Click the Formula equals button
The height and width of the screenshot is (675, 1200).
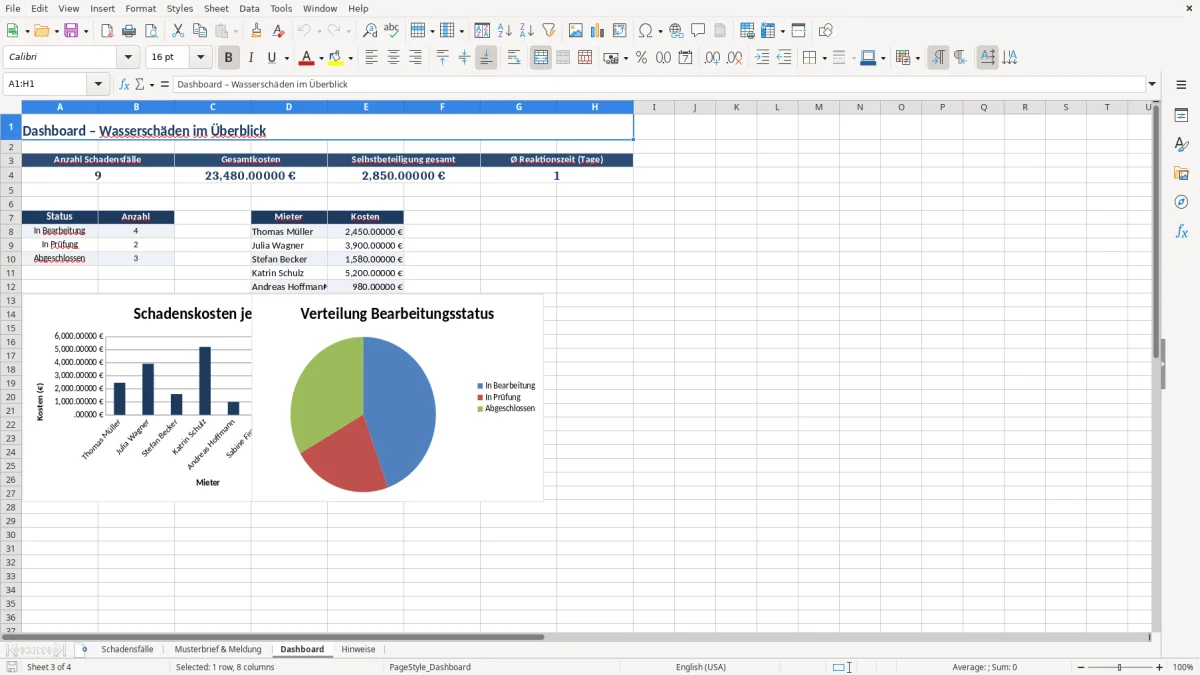pyautogui.click(x=165, y=85)
